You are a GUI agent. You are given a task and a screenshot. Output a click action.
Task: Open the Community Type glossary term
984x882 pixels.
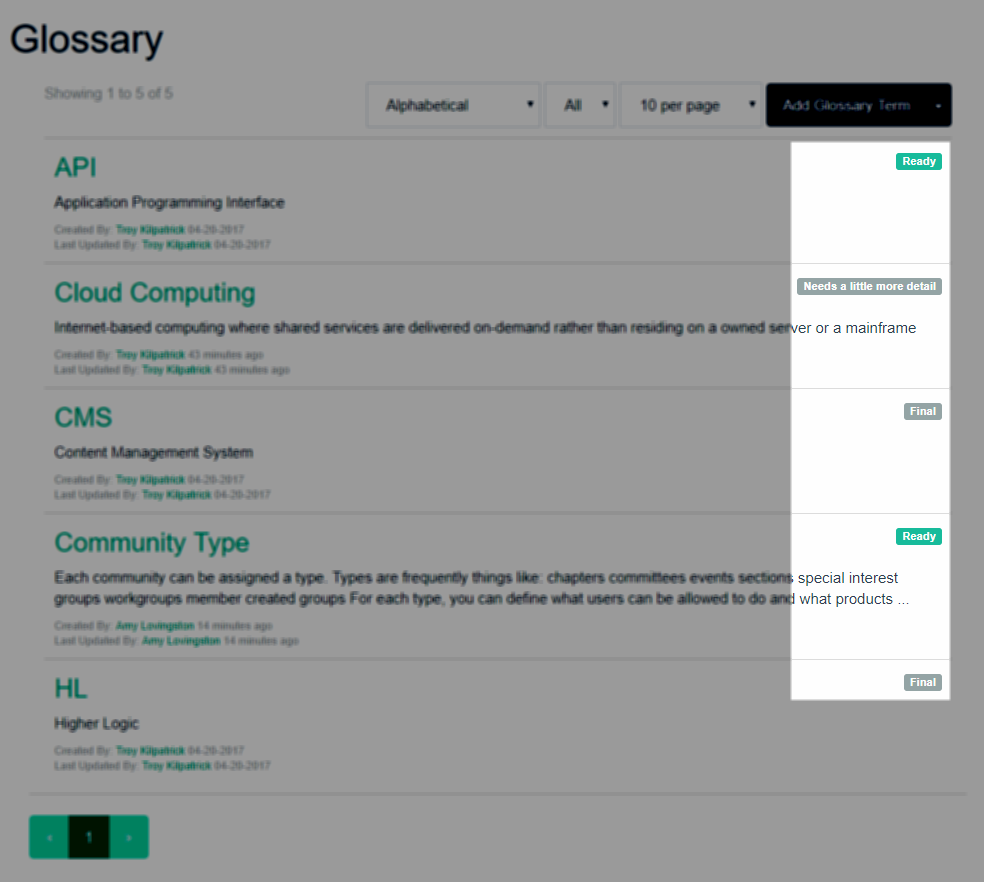151,543
